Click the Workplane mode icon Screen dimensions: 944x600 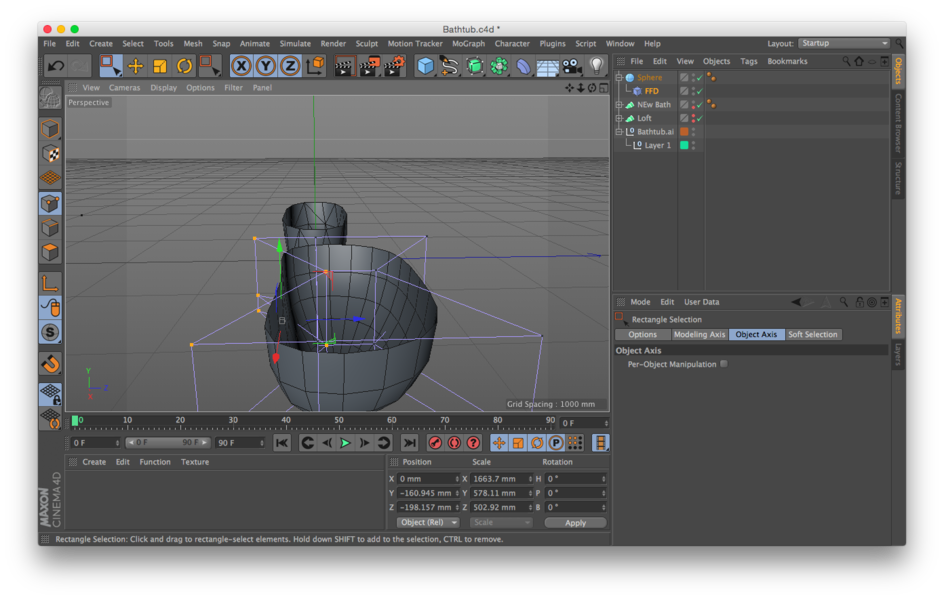tap(51, 178)
